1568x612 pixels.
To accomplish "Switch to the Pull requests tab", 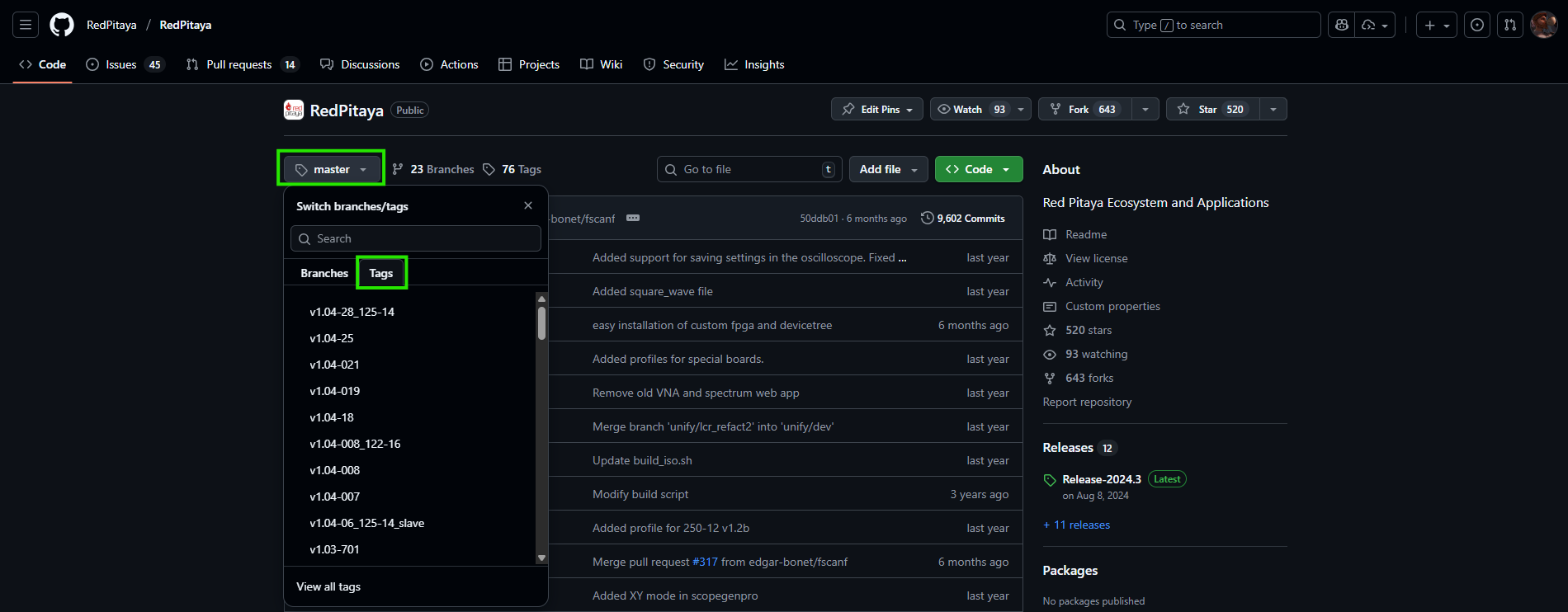I will [242, 64].
